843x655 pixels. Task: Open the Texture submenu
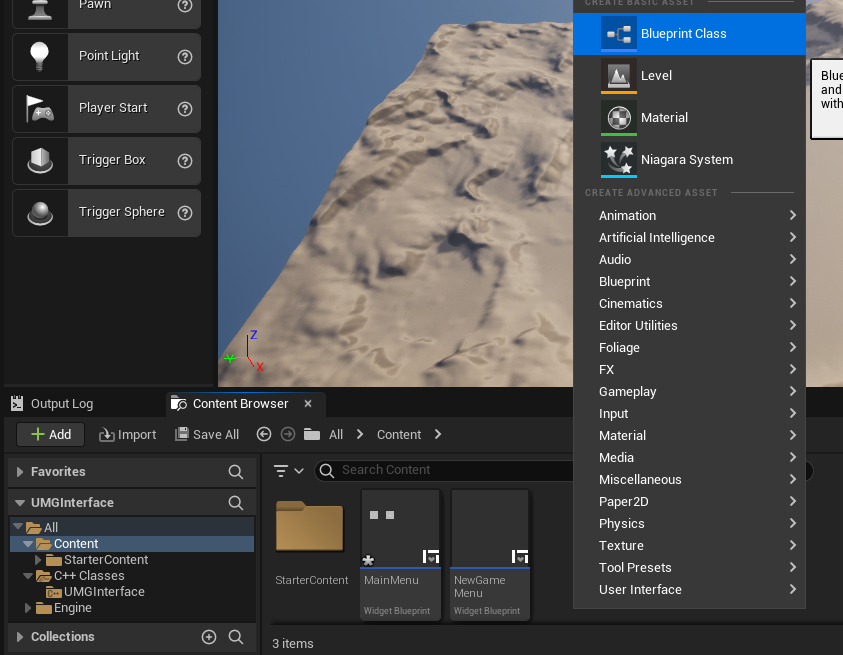point(689,545)
